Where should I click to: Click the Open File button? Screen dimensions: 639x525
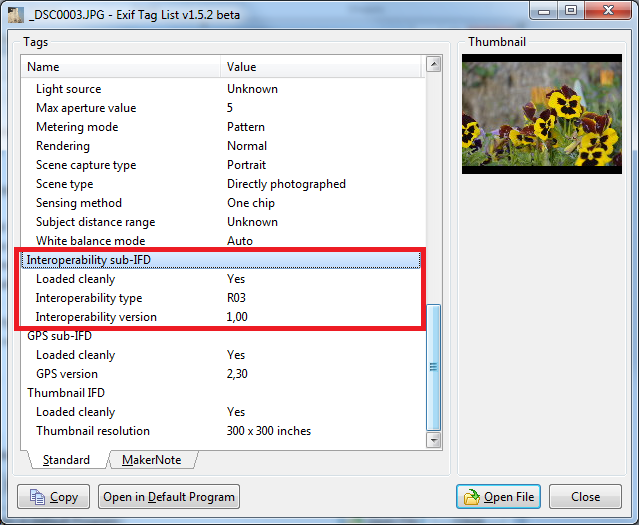[x=498, y=496]
